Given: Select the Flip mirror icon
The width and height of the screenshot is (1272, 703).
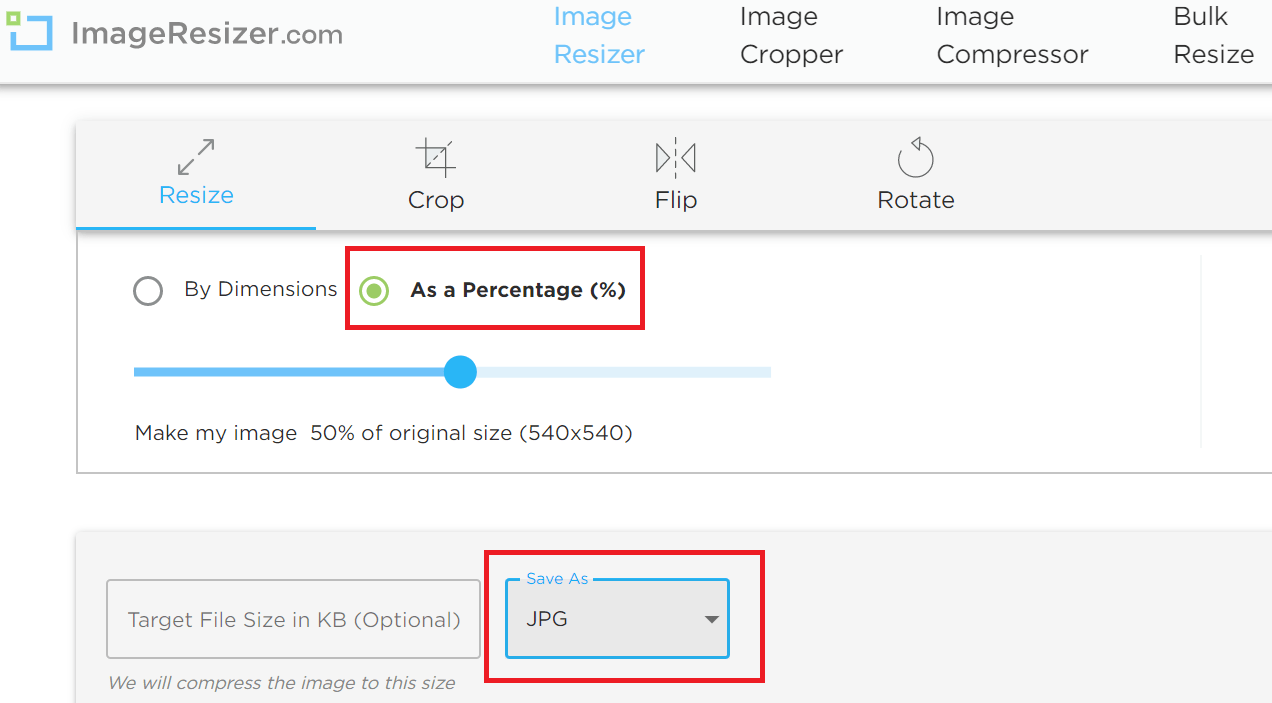Looking at the screenshot, I should click(x=675, y=157).
